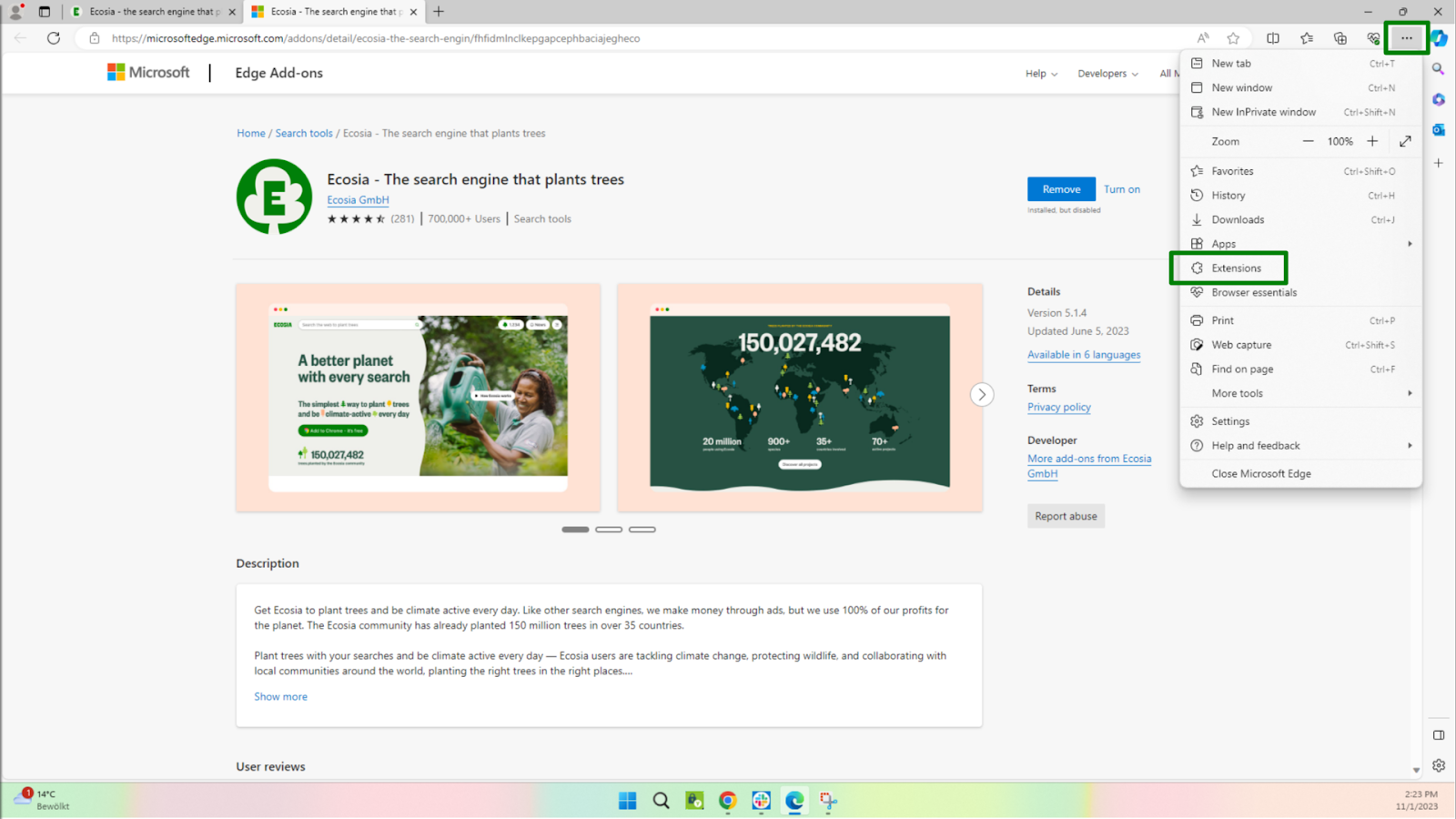Open Settings from the menu

tap(1300, 421)
